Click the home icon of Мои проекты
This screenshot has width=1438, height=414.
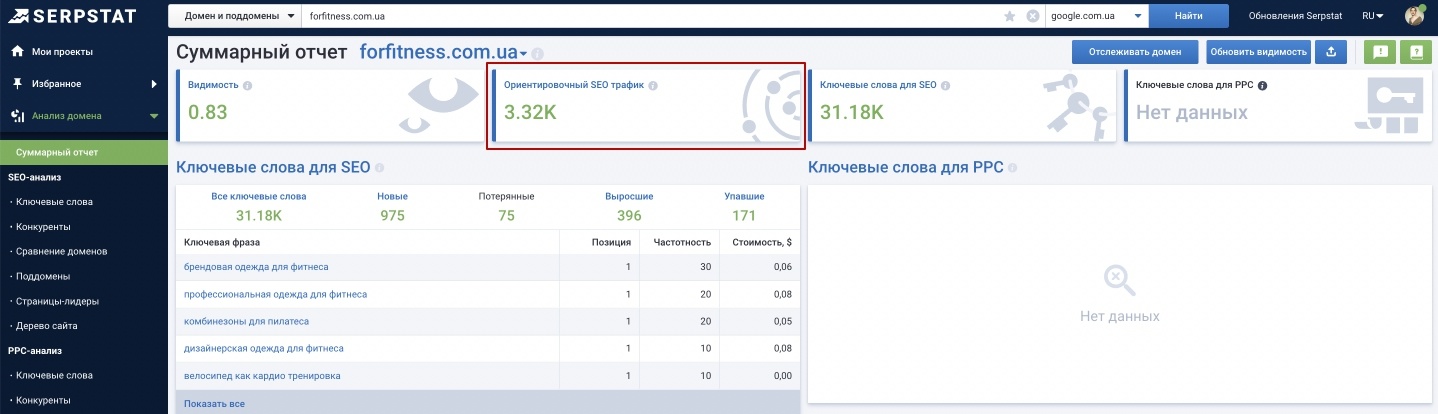click(17, 51)
